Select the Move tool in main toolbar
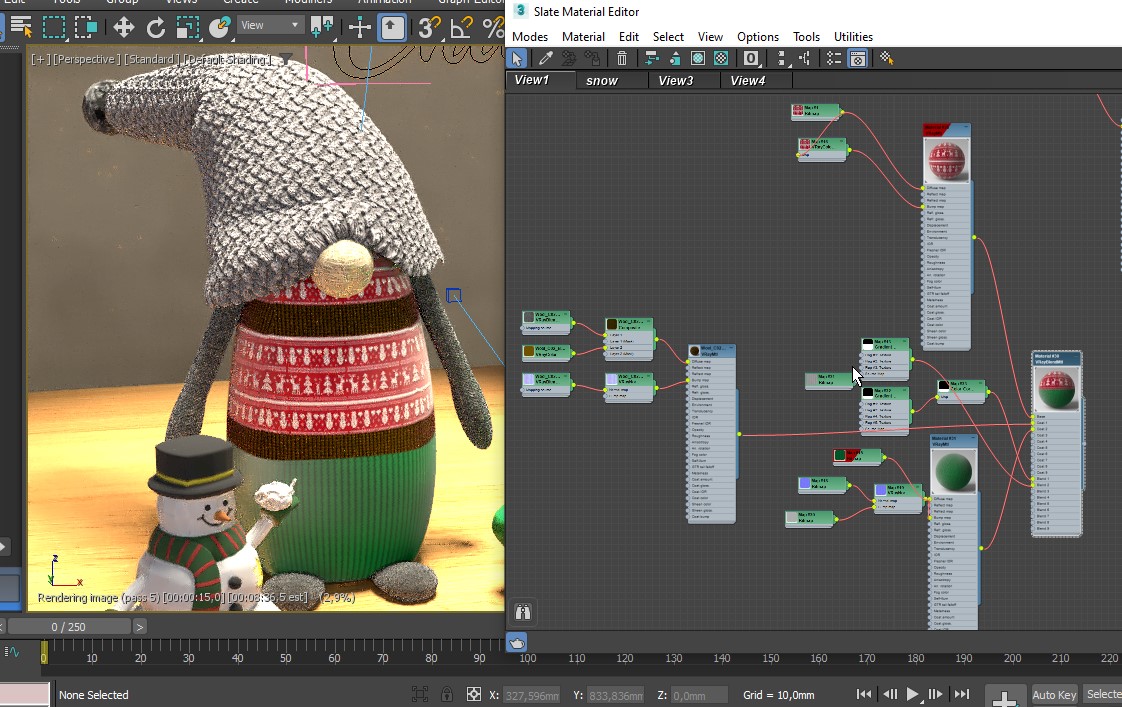 [123, 27]
